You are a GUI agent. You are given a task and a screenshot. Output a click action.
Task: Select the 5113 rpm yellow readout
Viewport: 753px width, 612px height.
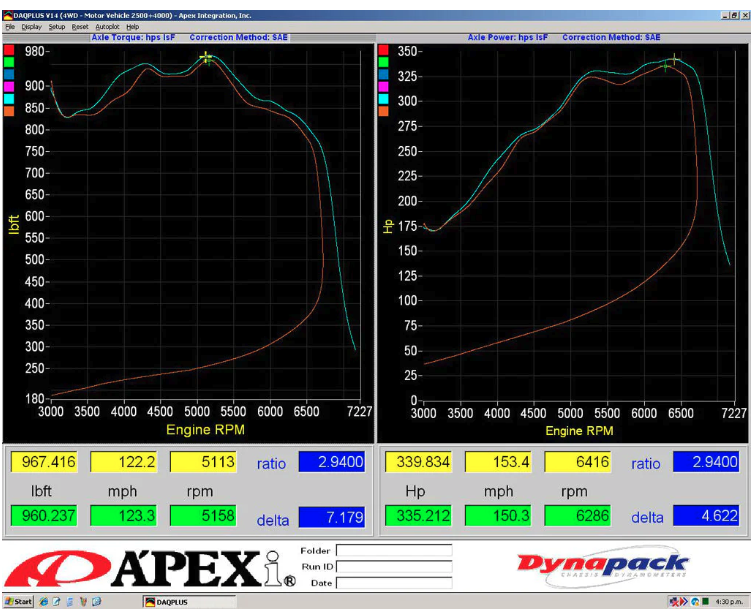203,462
